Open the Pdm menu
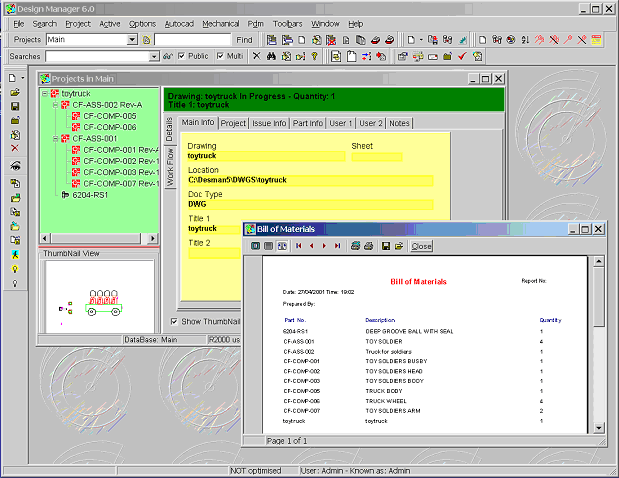Screen dimensions: 619x478 click(255, 24)
